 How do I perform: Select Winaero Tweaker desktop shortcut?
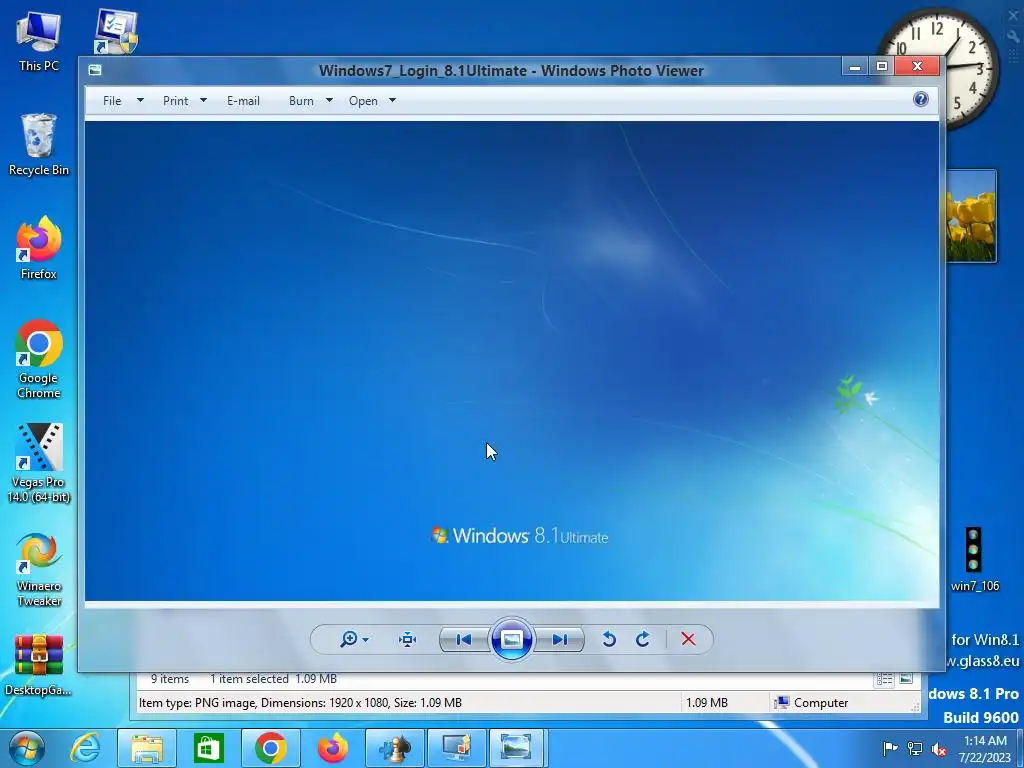pyautogui.click(x=39, y=568)
